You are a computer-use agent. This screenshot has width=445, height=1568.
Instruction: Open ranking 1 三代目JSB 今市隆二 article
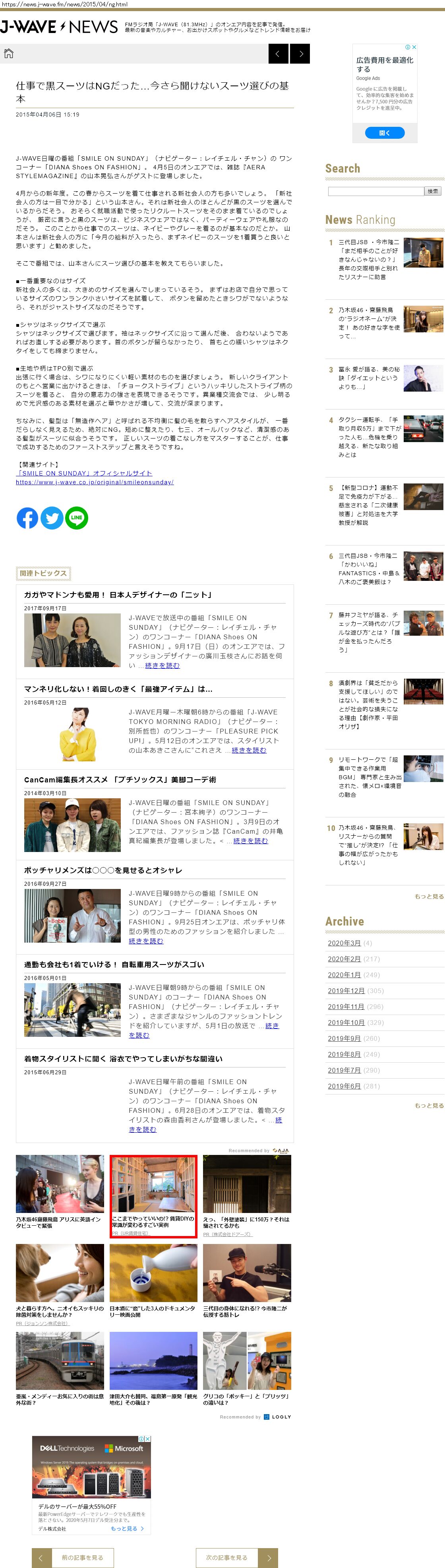point(370,259)
